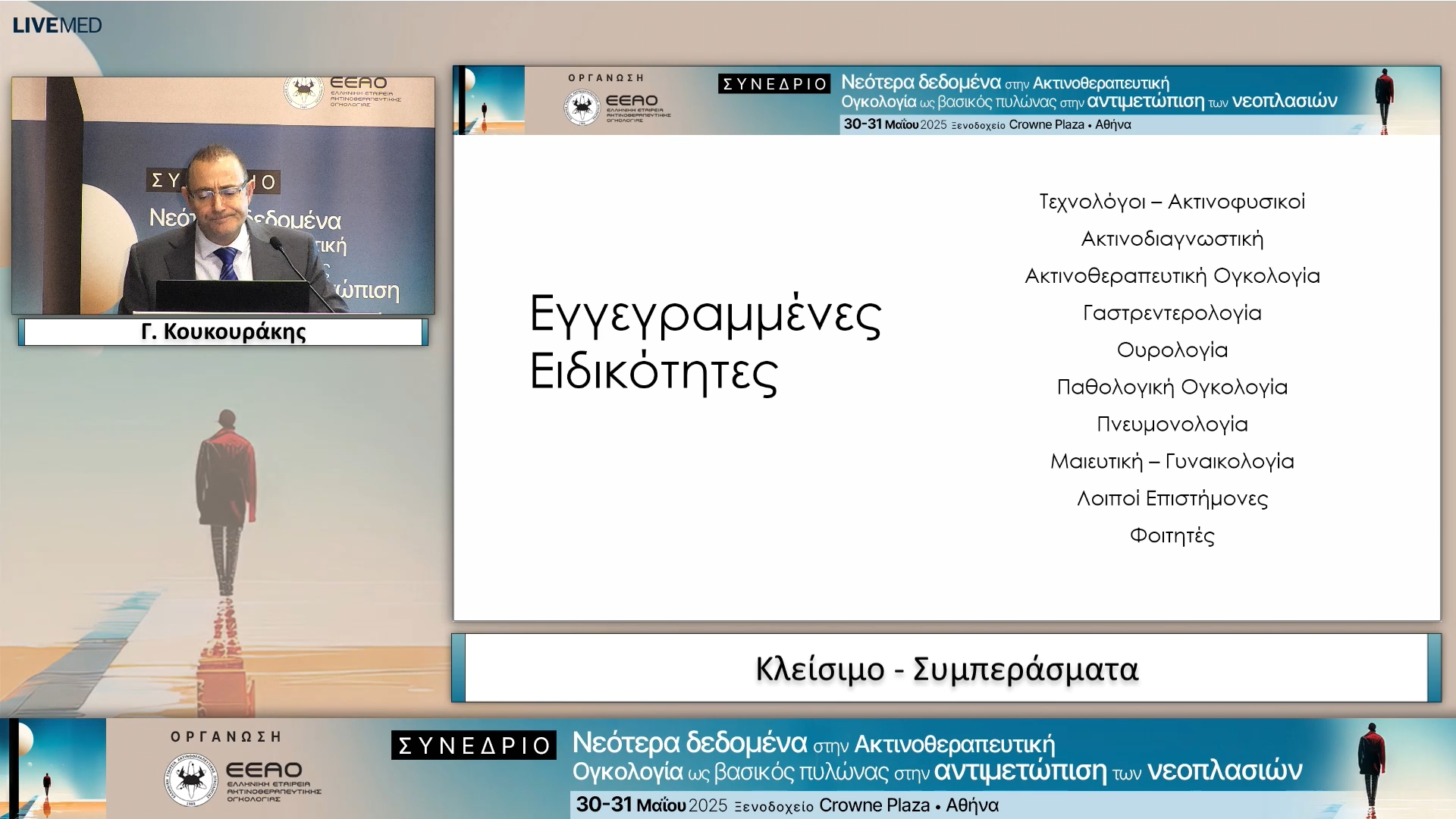Select Λοιποί Επιστήμονες line
Image resolution: width=1456 pixels, height=819 pixels.
pyautogui.click(x=1172, y=499)
